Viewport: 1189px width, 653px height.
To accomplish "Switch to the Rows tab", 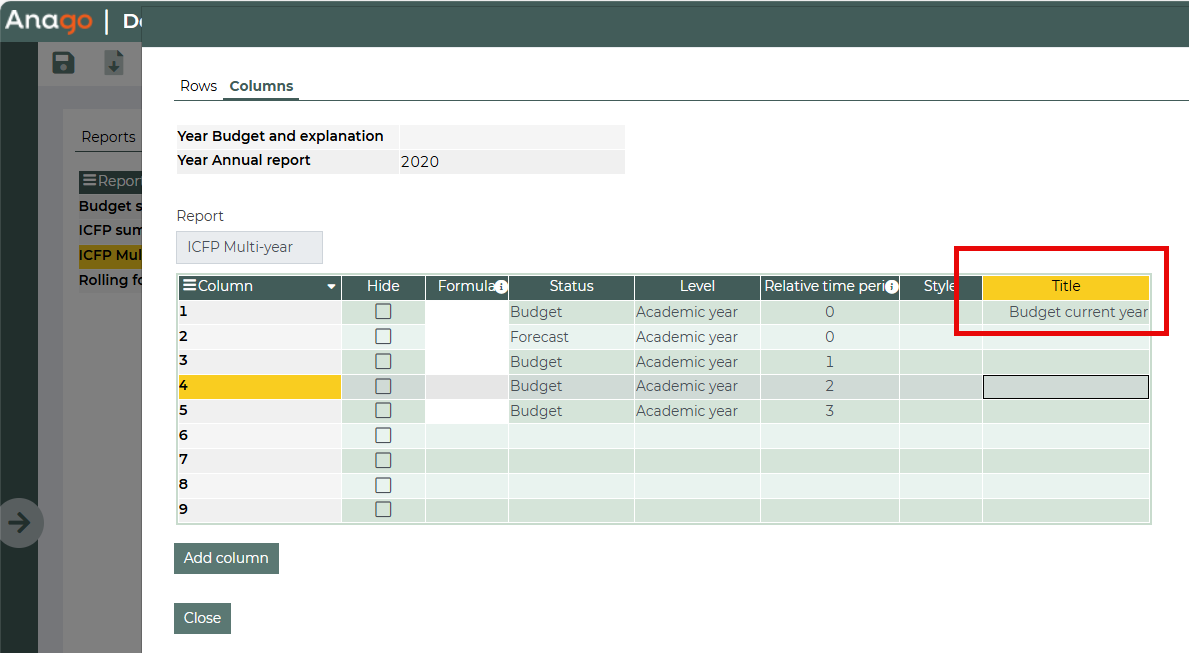I will click(198, 86).
